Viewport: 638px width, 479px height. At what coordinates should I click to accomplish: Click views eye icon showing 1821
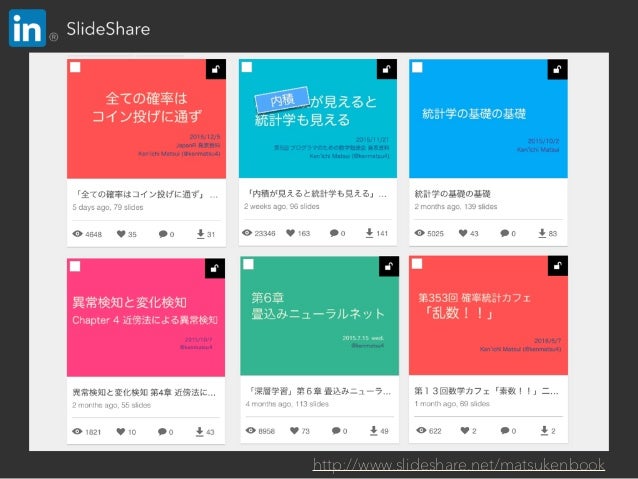point(77,432)
